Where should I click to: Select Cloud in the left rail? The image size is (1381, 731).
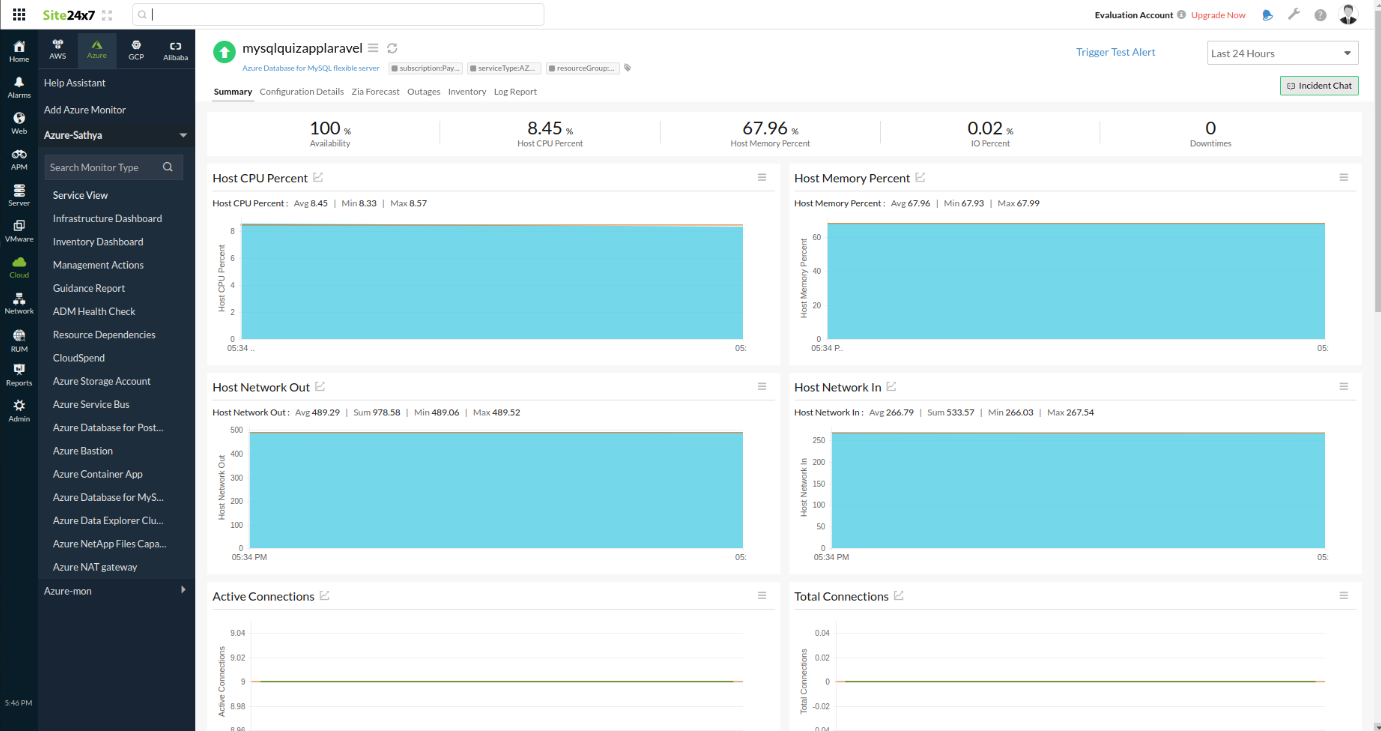[x=19, y=267]
